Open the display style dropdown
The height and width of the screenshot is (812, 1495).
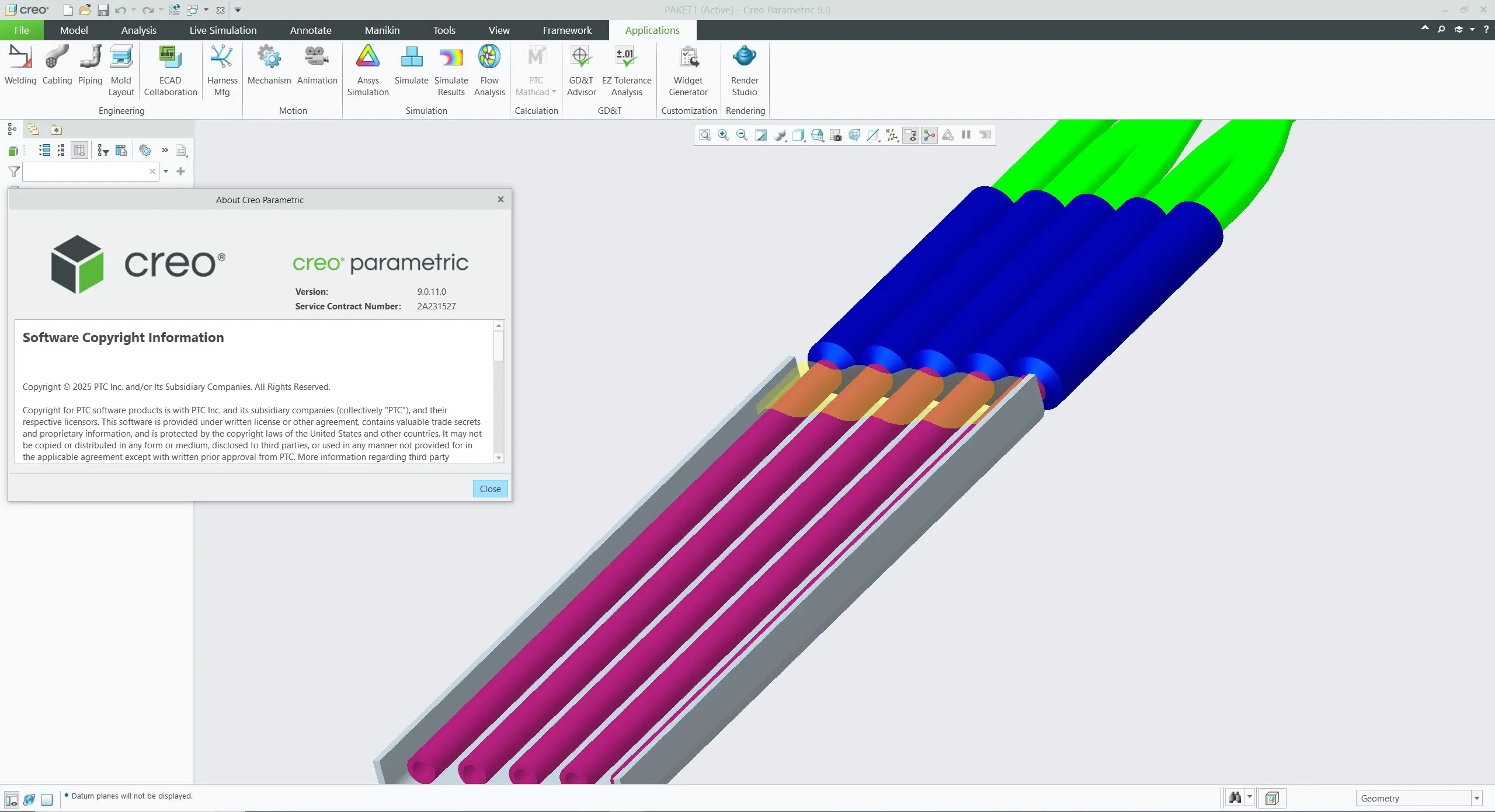(x=798, y=135)
